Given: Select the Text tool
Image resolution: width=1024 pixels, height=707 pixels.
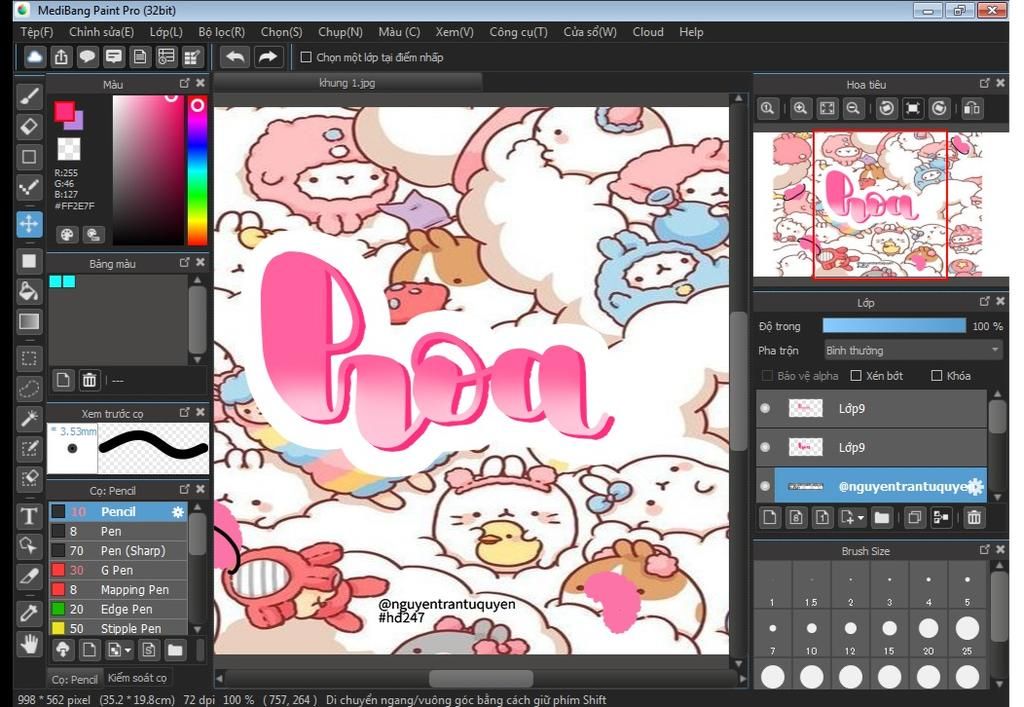Looking at the screenshot, I should point(29,516).
